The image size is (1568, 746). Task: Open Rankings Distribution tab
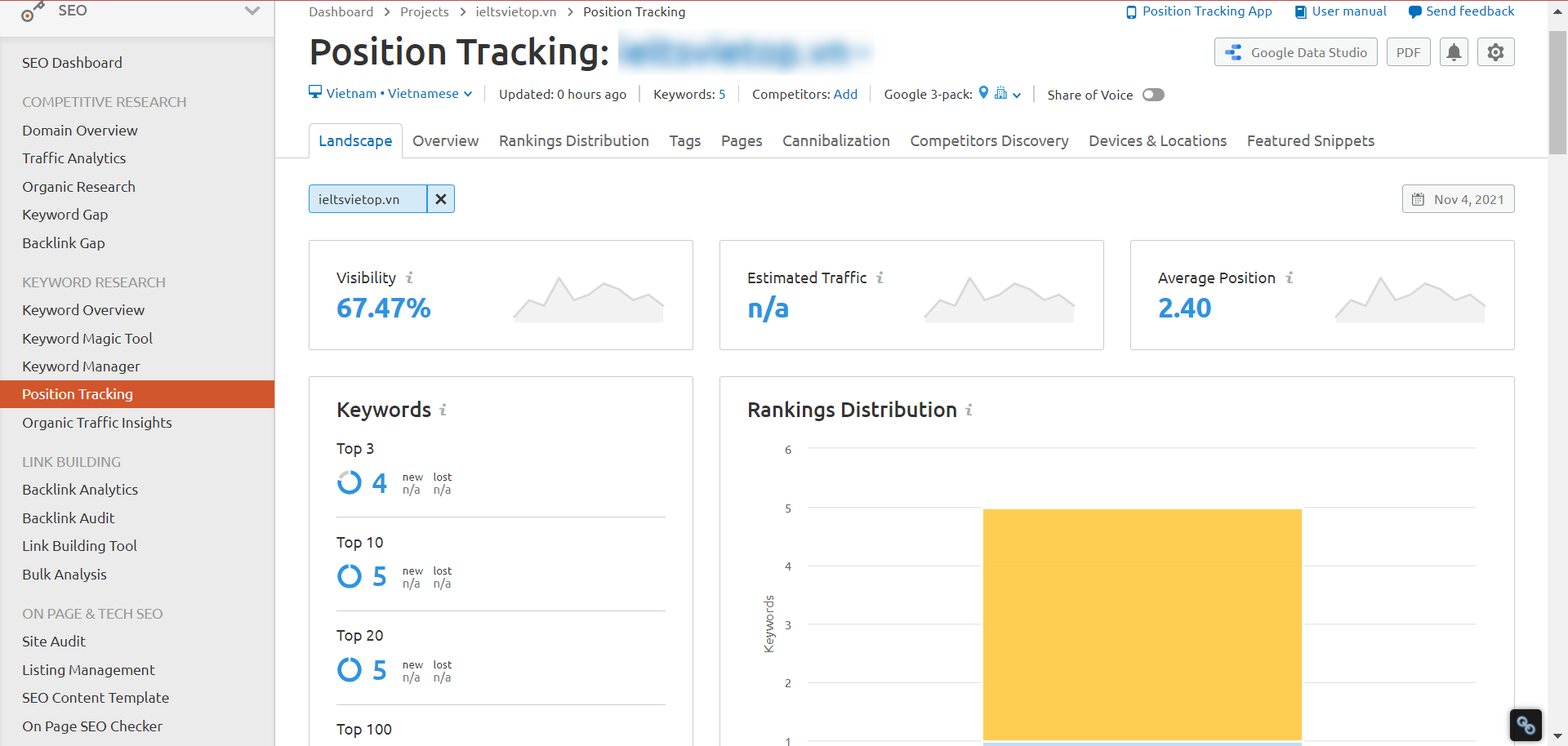[574, 141]
